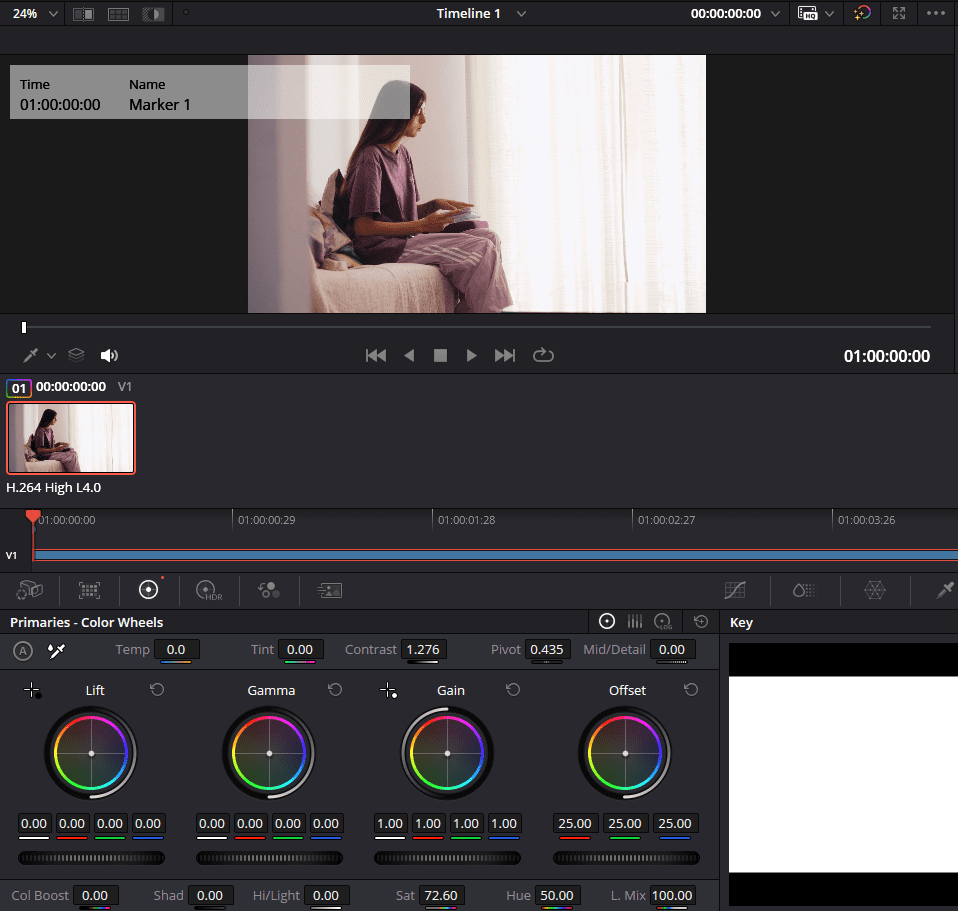Open the Curves palette

pyautogui.click(x=735, y=591)
